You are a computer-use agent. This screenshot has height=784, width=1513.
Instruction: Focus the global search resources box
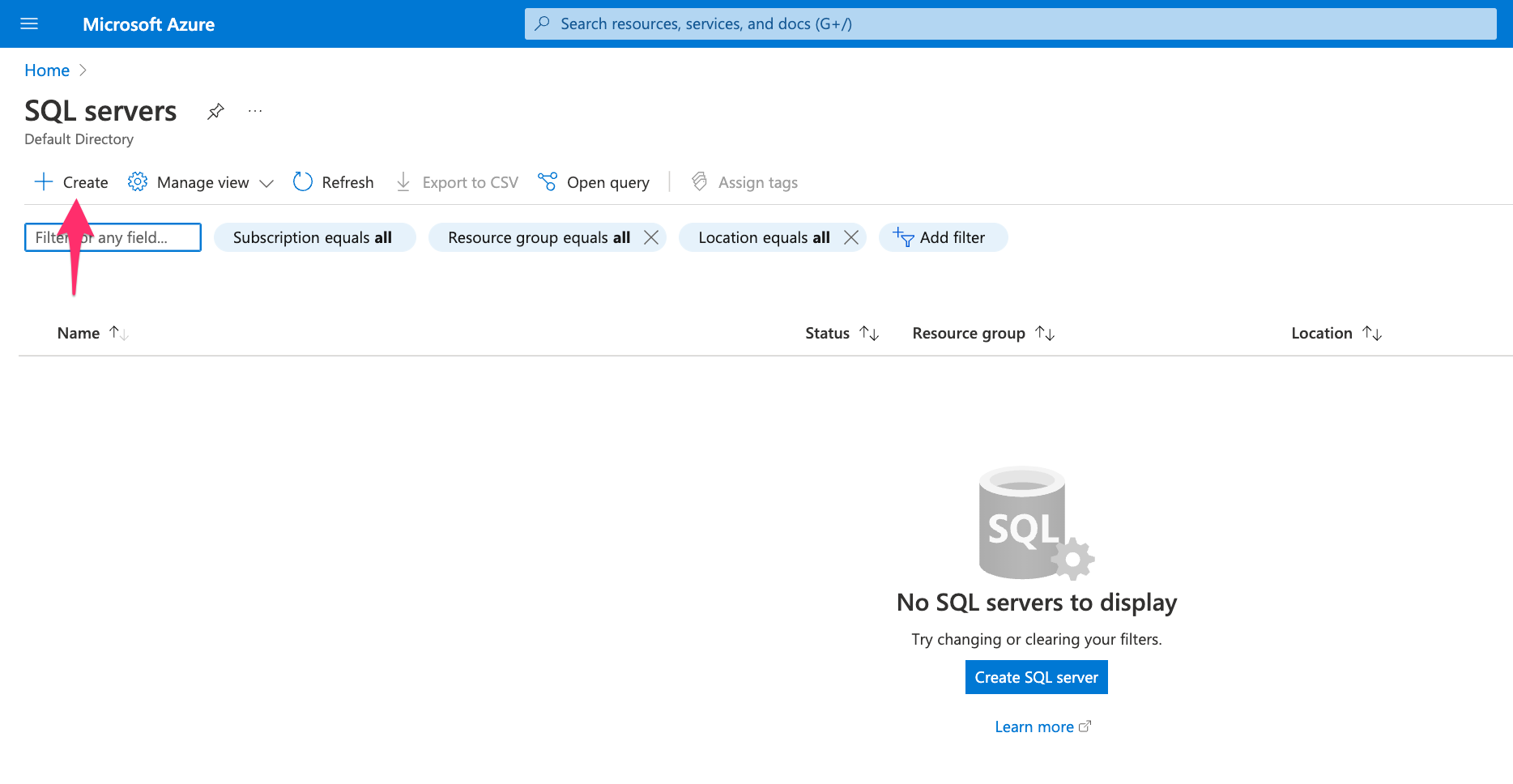1010,23
